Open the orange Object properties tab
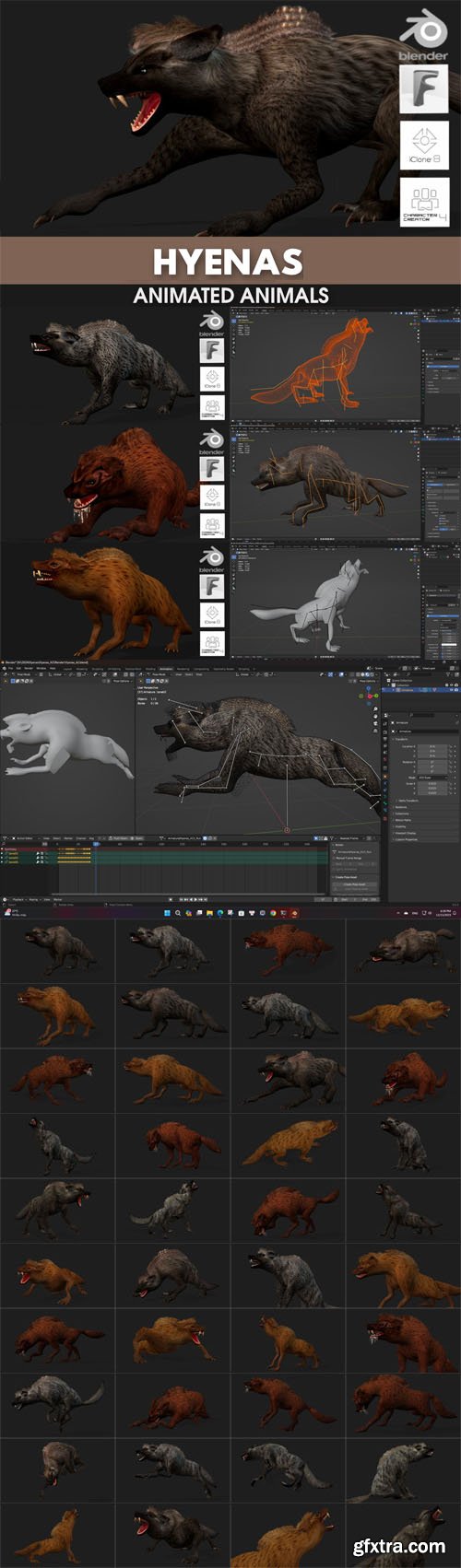This screenshot has height=1568, width=461. [x=385, y=776]
